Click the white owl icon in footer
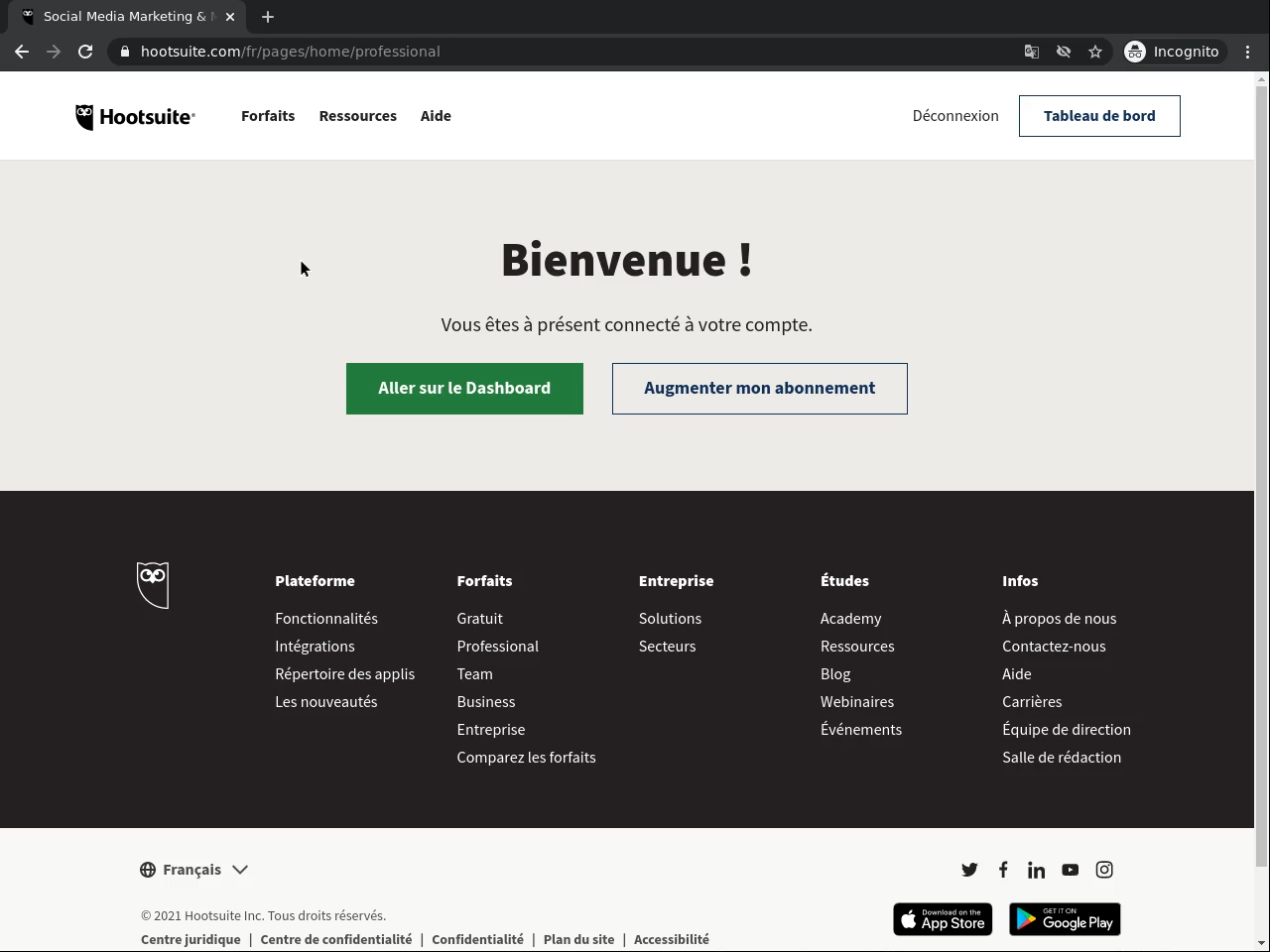The image size is (1270, 952). pyautogui.click(x=153, y=585)
